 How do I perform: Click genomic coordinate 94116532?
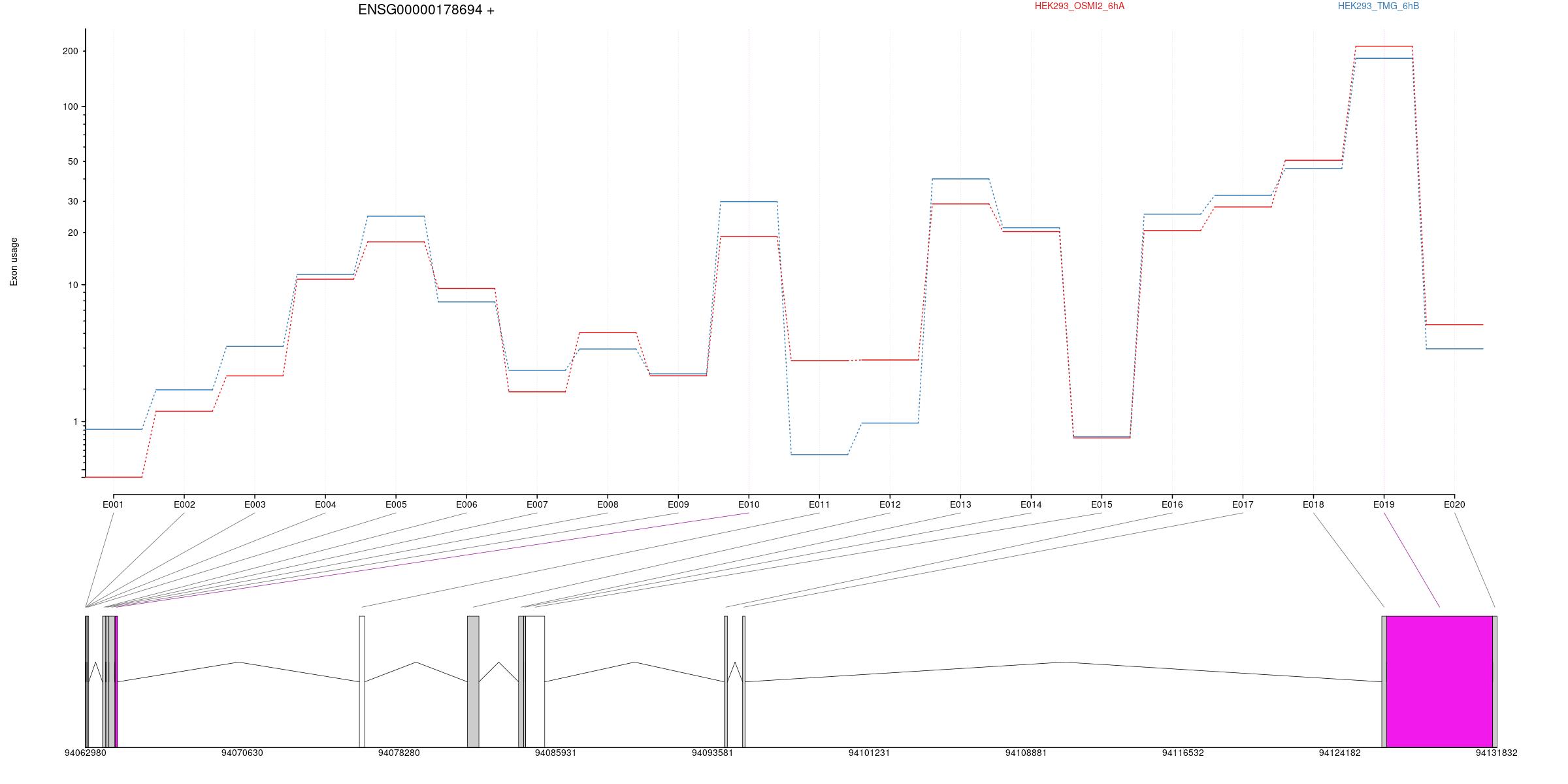click(1183, 753)
